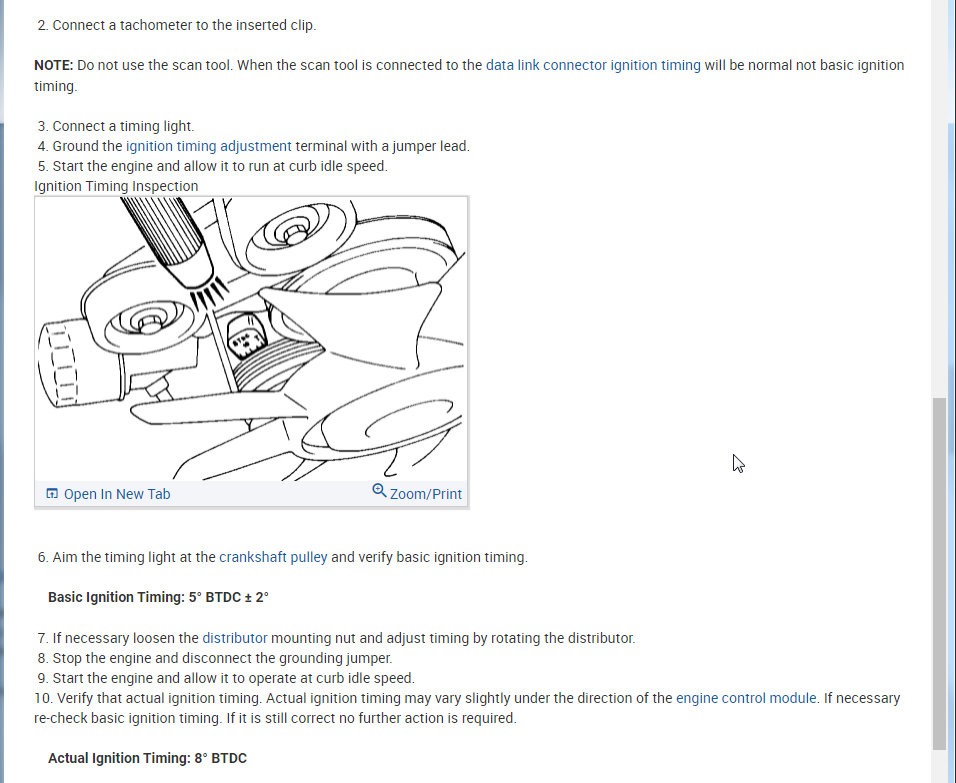Follow the ignition timing adjustment link

209,146
